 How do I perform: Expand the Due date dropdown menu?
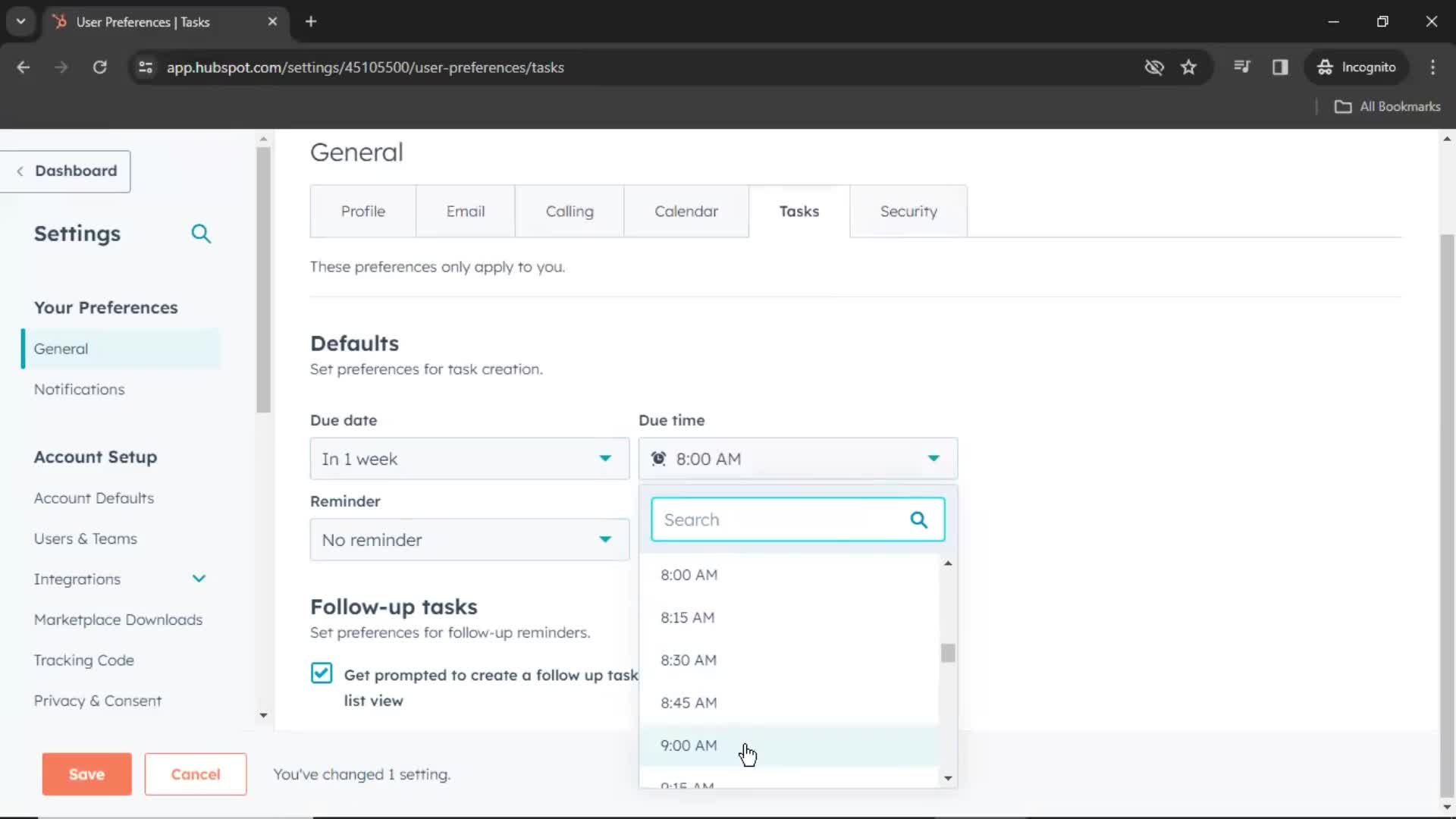605,458
